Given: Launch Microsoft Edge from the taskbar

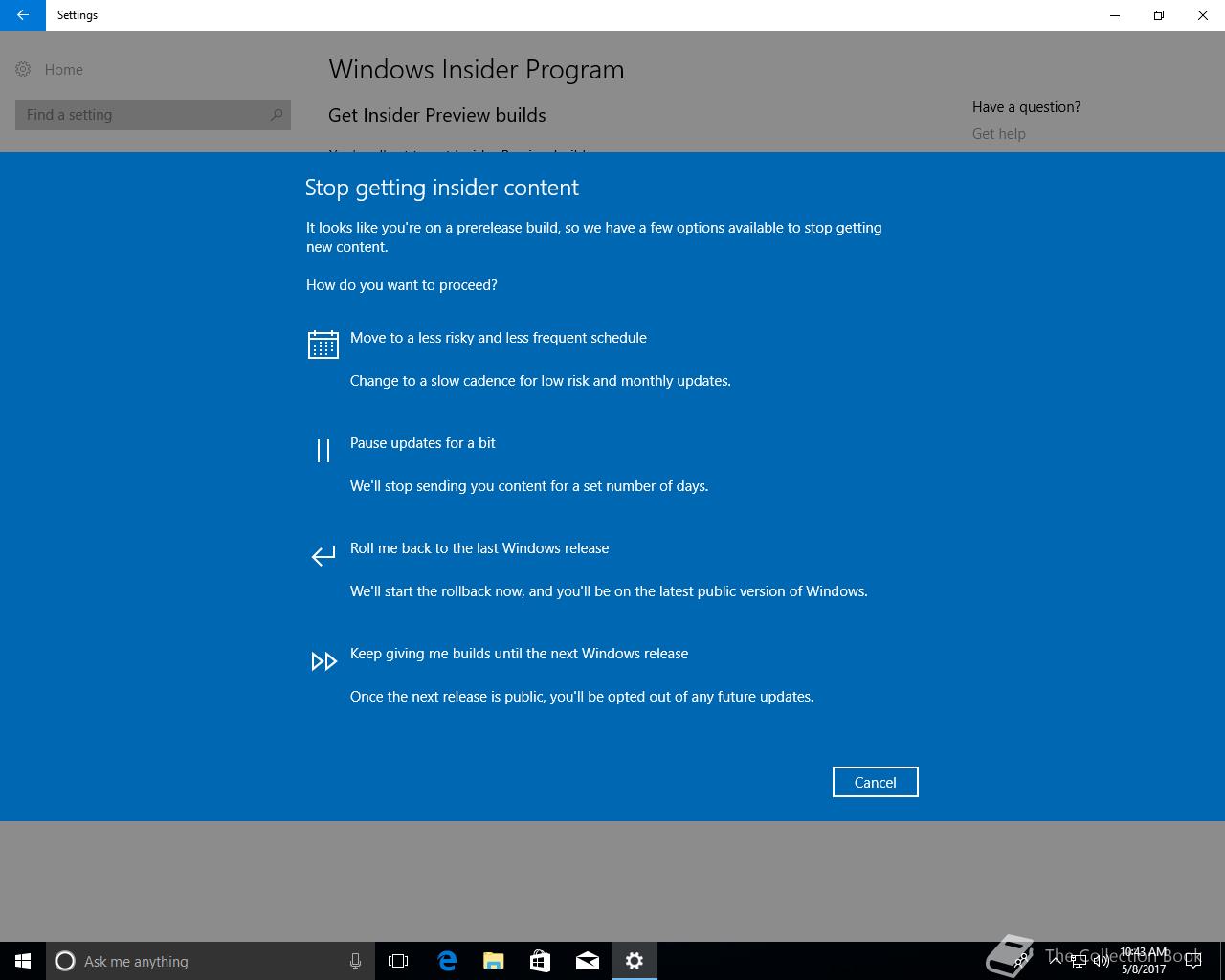Looking at the screenshot, I should point(447,961).
